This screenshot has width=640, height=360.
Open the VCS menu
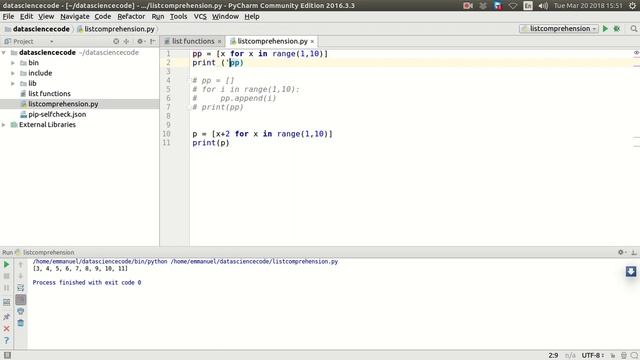coord(200,16)
